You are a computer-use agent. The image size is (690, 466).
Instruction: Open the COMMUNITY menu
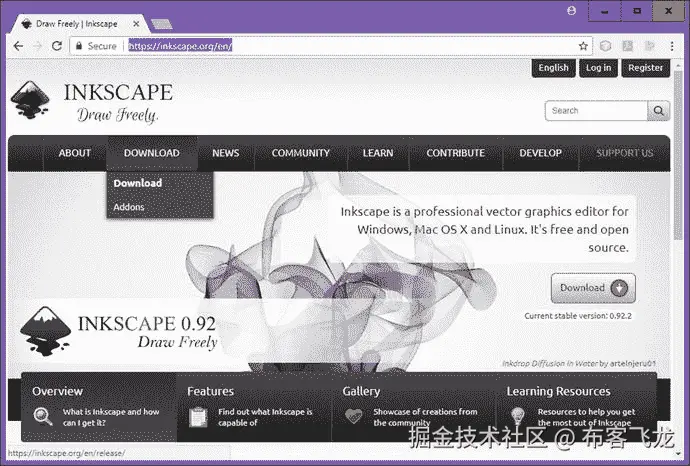[301, 153]
